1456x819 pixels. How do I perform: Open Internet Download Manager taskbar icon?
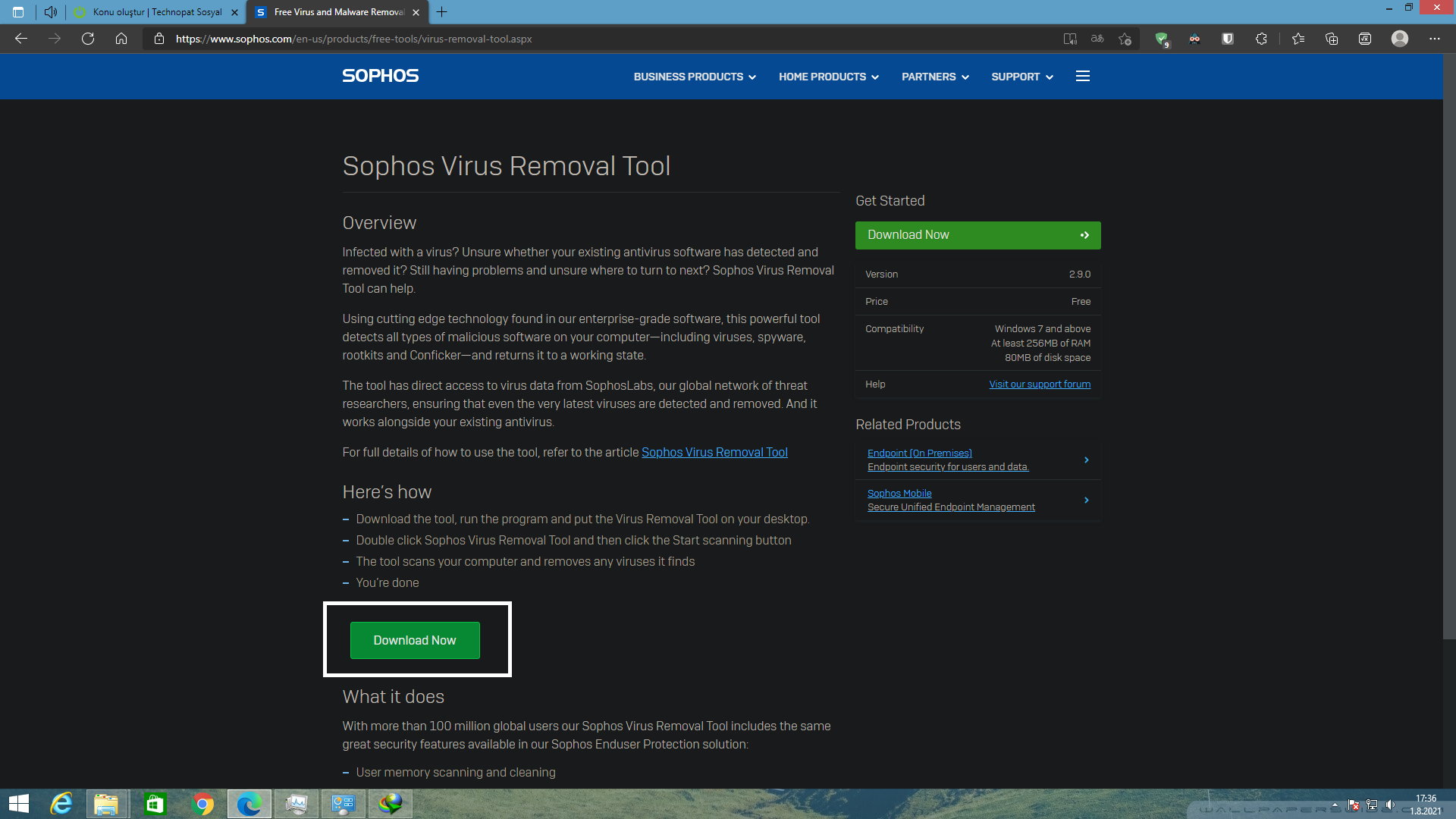pyautogui.click(x=391, y=804)
